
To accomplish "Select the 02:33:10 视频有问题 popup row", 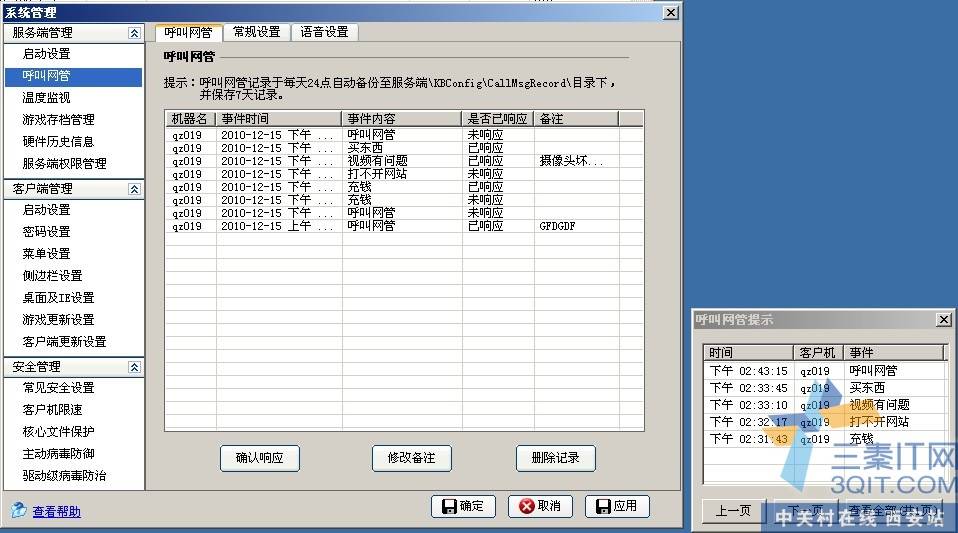I will click(824, 405).
